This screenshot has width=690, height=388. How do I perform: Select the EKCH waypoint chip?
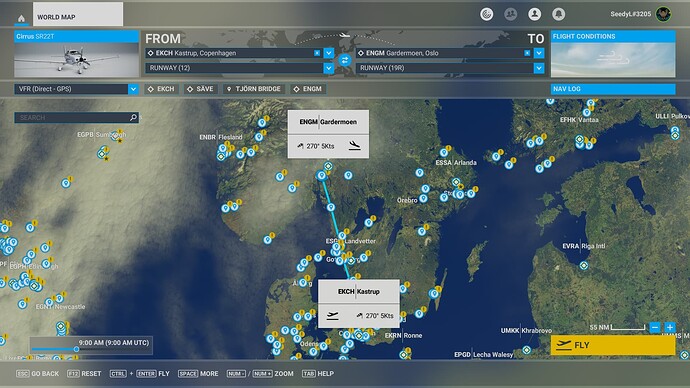coord(161,89)
